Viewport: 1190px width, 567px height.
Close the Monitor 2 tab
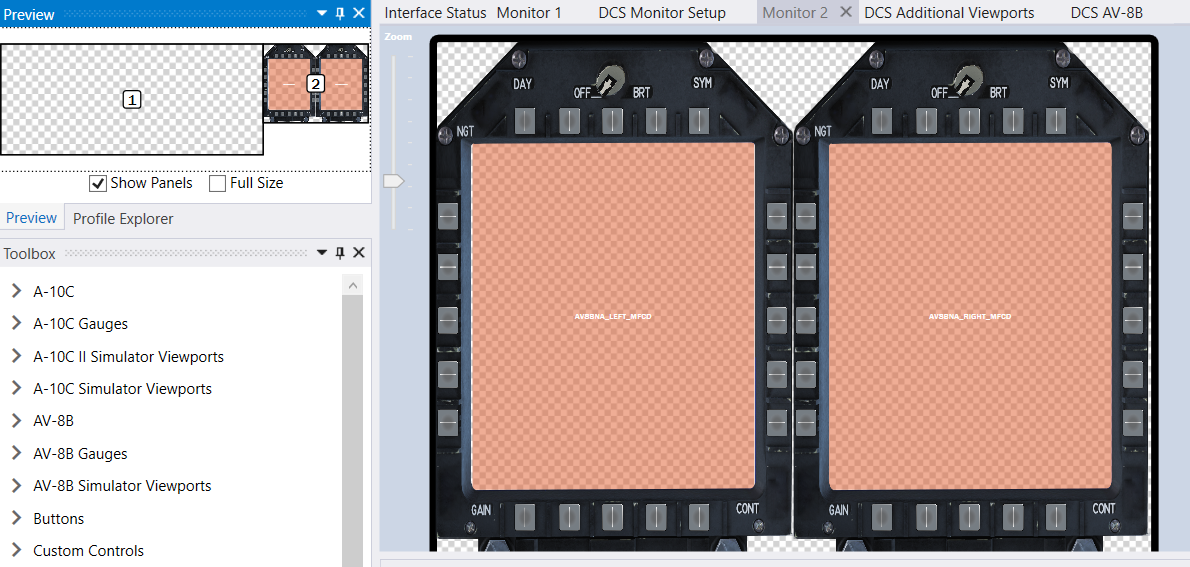[x=845, y=13]
